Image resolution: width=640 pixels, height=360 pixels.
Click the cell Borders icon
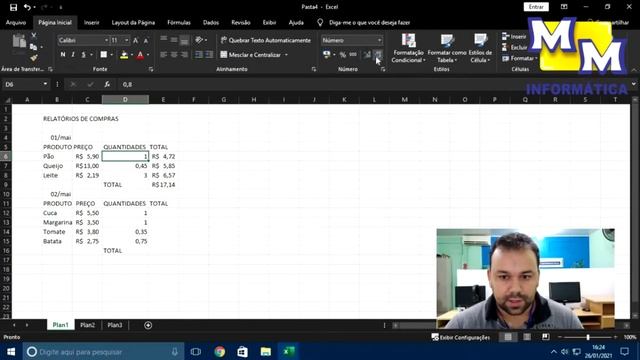click(104, 55)
